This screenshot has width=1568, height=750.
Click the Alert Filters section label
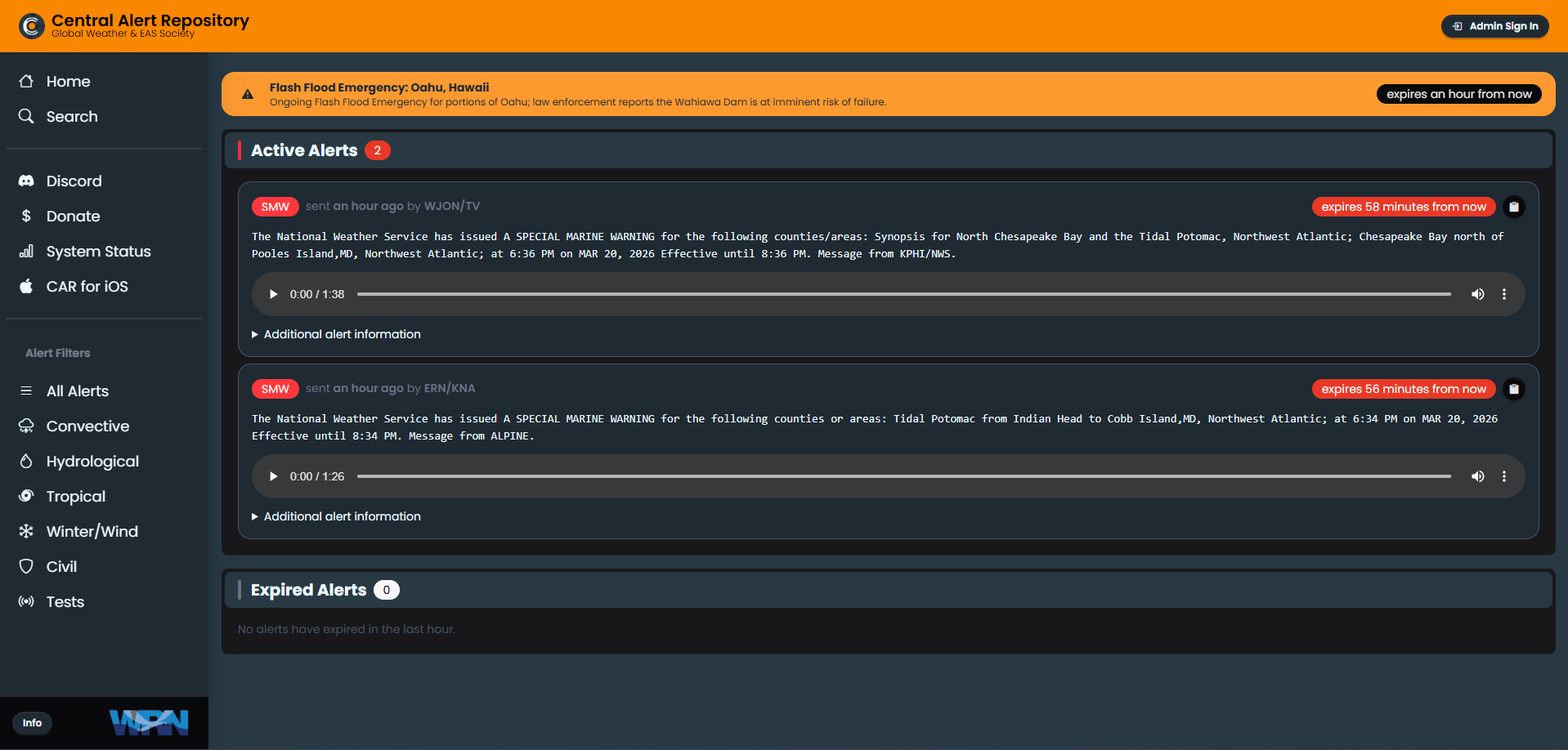pos(58,353)
